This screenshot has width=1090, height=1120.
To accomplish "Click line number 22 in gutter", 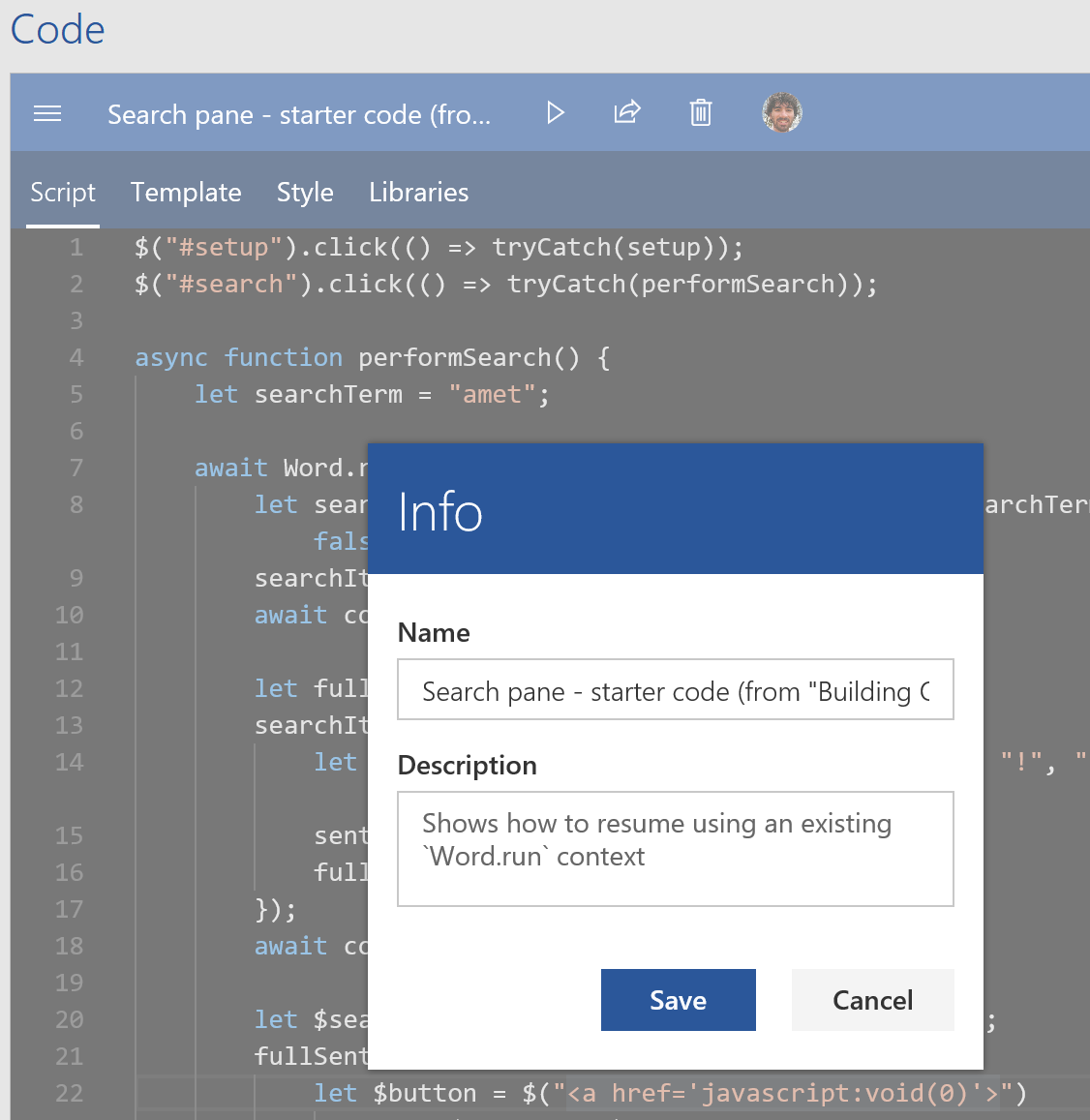I will (x=70, y=1094).
